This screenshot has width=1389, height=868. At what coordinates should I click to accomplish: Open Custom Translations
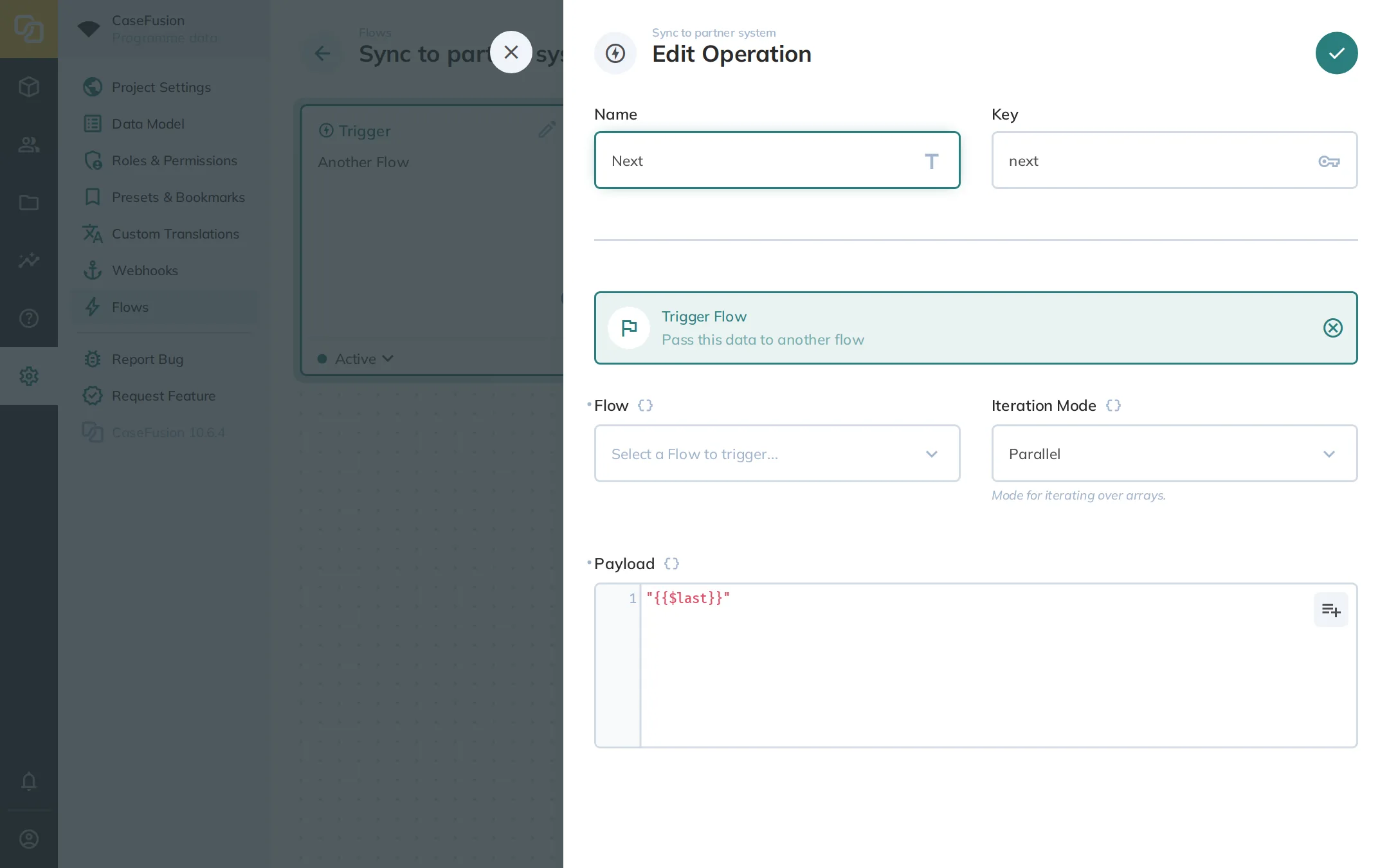[164, 233]
